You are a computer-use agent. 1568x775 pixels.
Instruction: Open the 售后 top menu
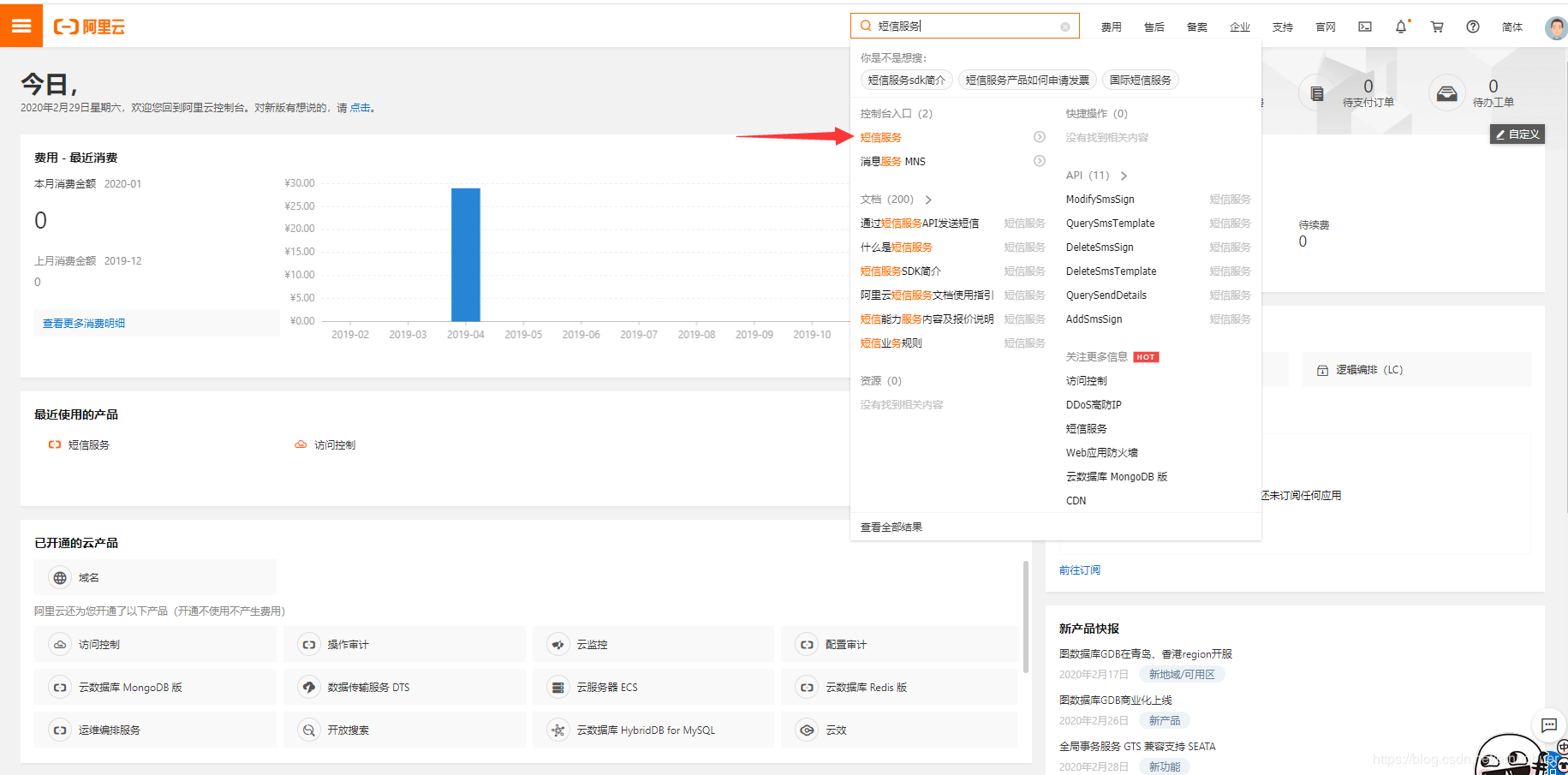1154,27
